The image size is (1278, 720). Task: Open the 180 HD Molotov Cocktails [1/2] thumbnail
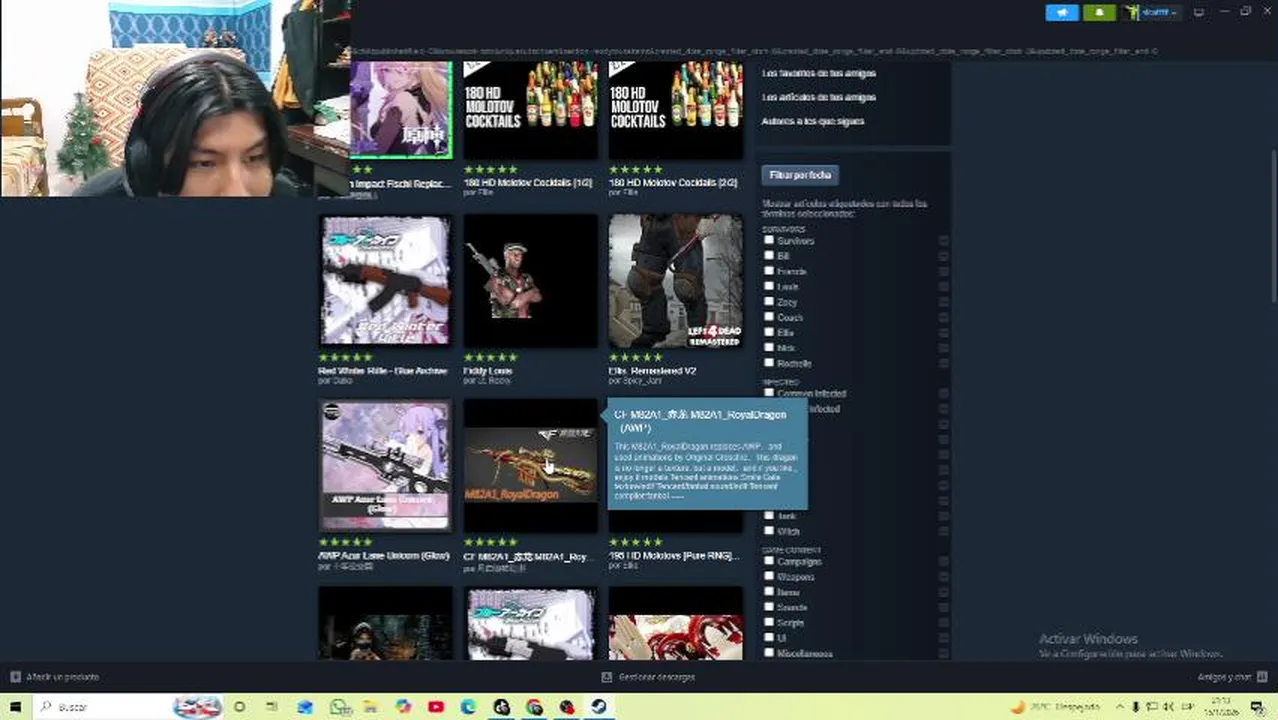[x=530, y=109]
